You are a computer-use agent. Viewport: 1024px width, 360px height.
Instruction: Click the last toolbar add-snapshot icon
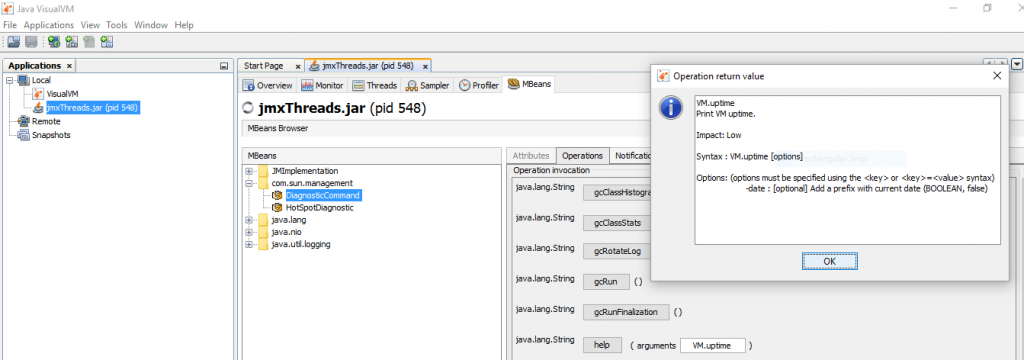point(107,42)
